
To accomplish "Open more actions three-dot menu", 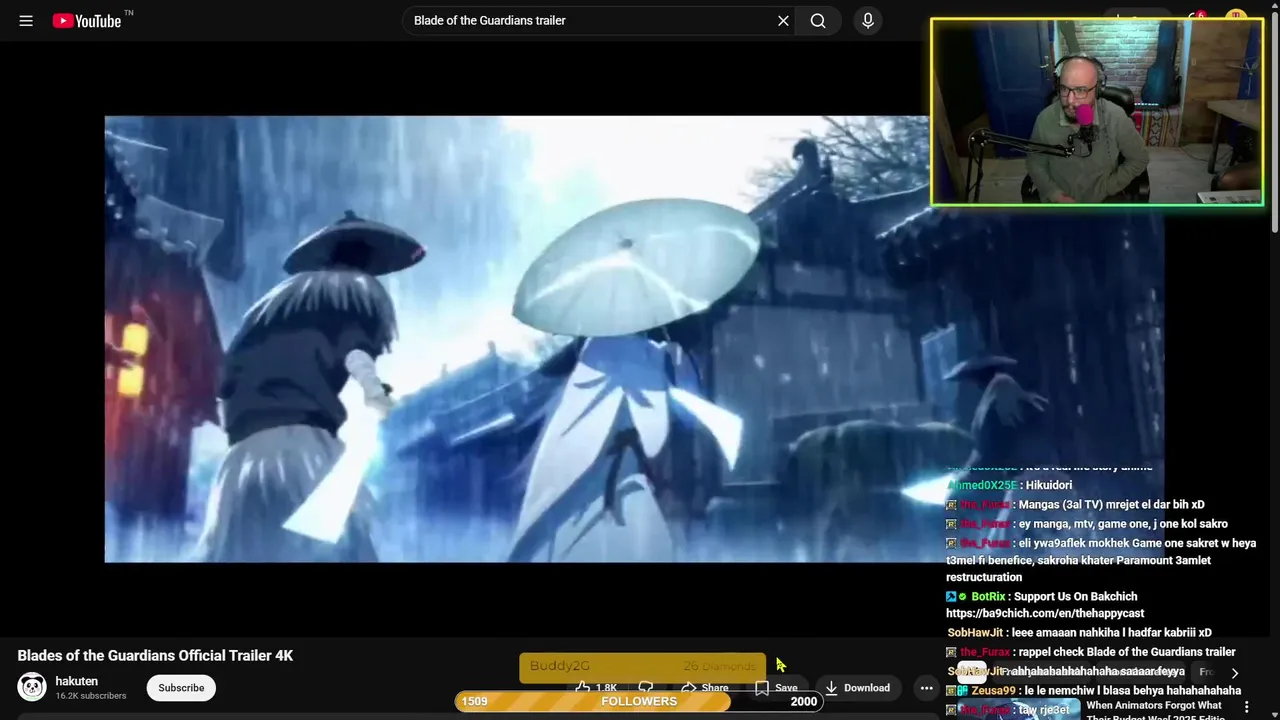I will tap(926, 688).
